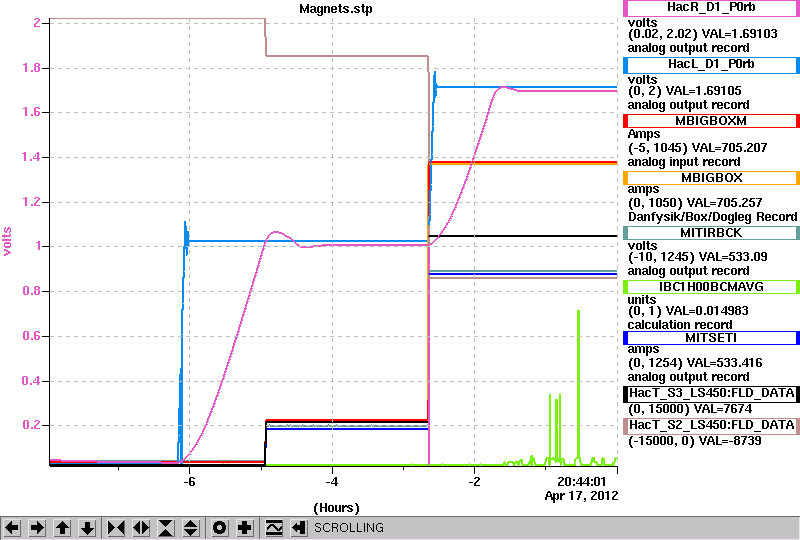This screenshot has height=540, width=800.
Task: Select the MITSETI curve legend
Action: click(x=711, y=338)
